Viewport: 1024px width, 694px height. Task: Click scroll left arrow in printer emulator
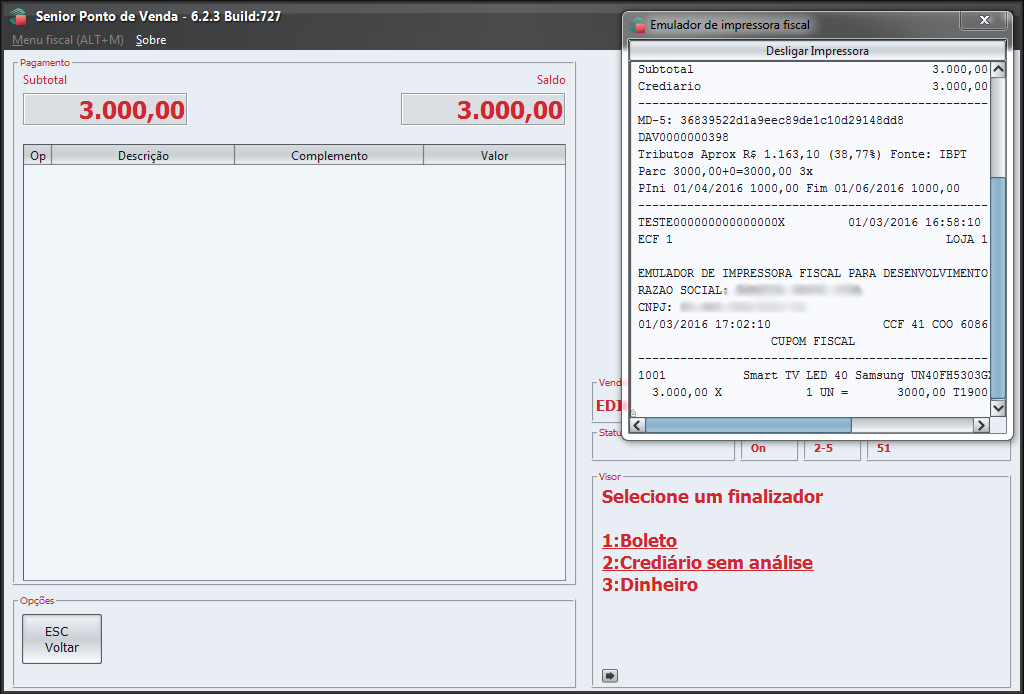pyautogui.click(x=637, y=426)
